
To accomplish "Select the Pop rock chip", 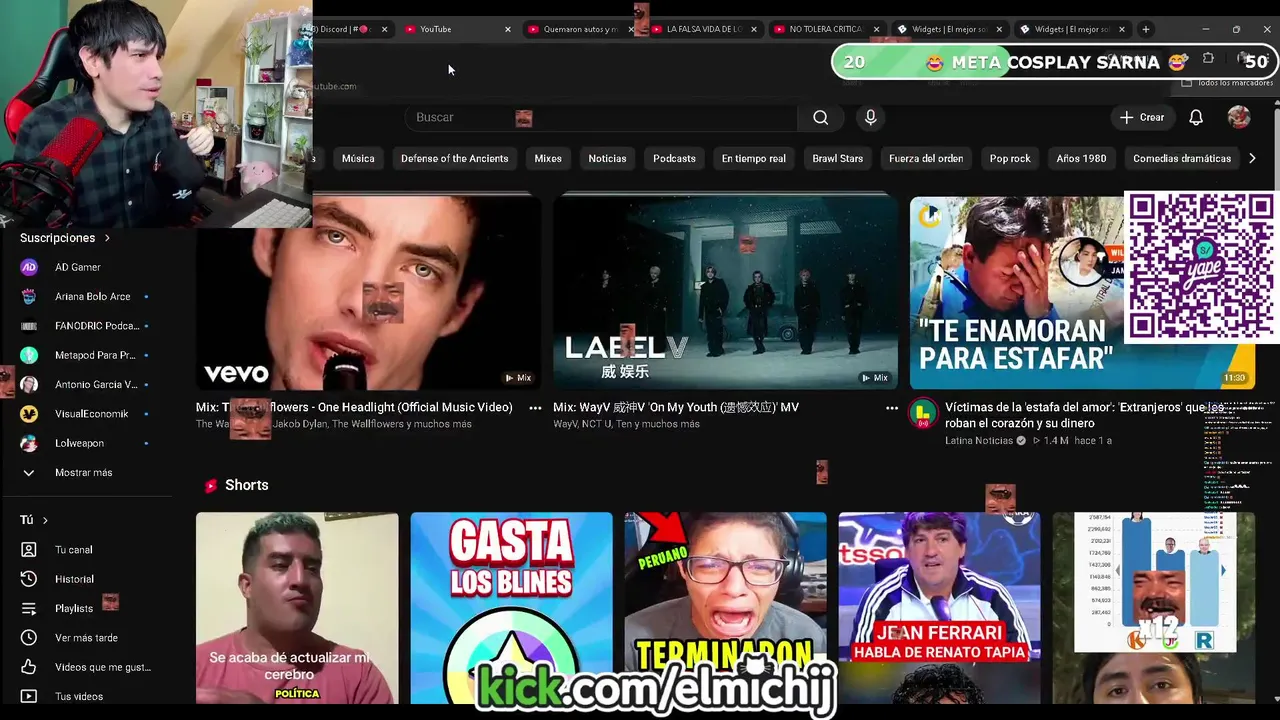I will tap(1010, 158).
